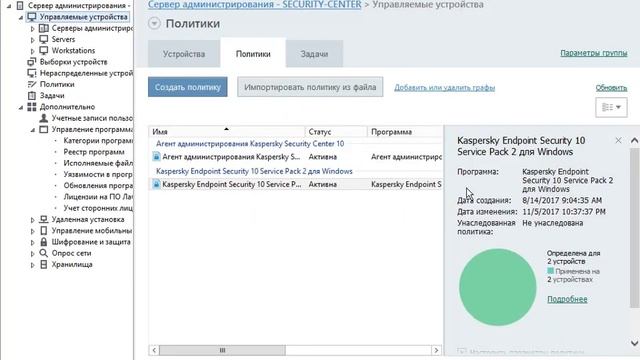Close the policy details side panel

618,141
